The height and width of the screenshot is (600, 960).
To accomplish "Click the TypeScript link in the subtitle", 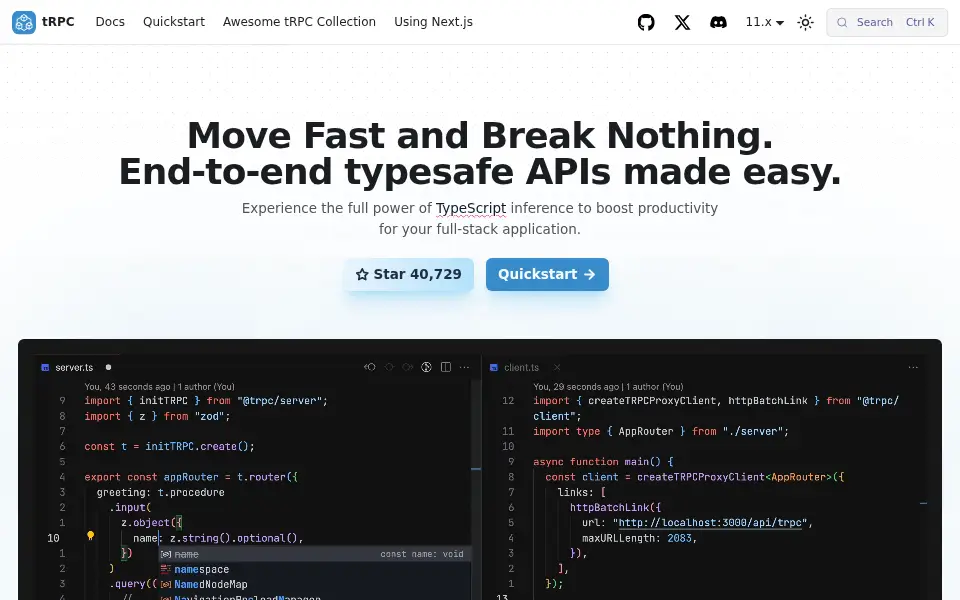I will point(471,208).
